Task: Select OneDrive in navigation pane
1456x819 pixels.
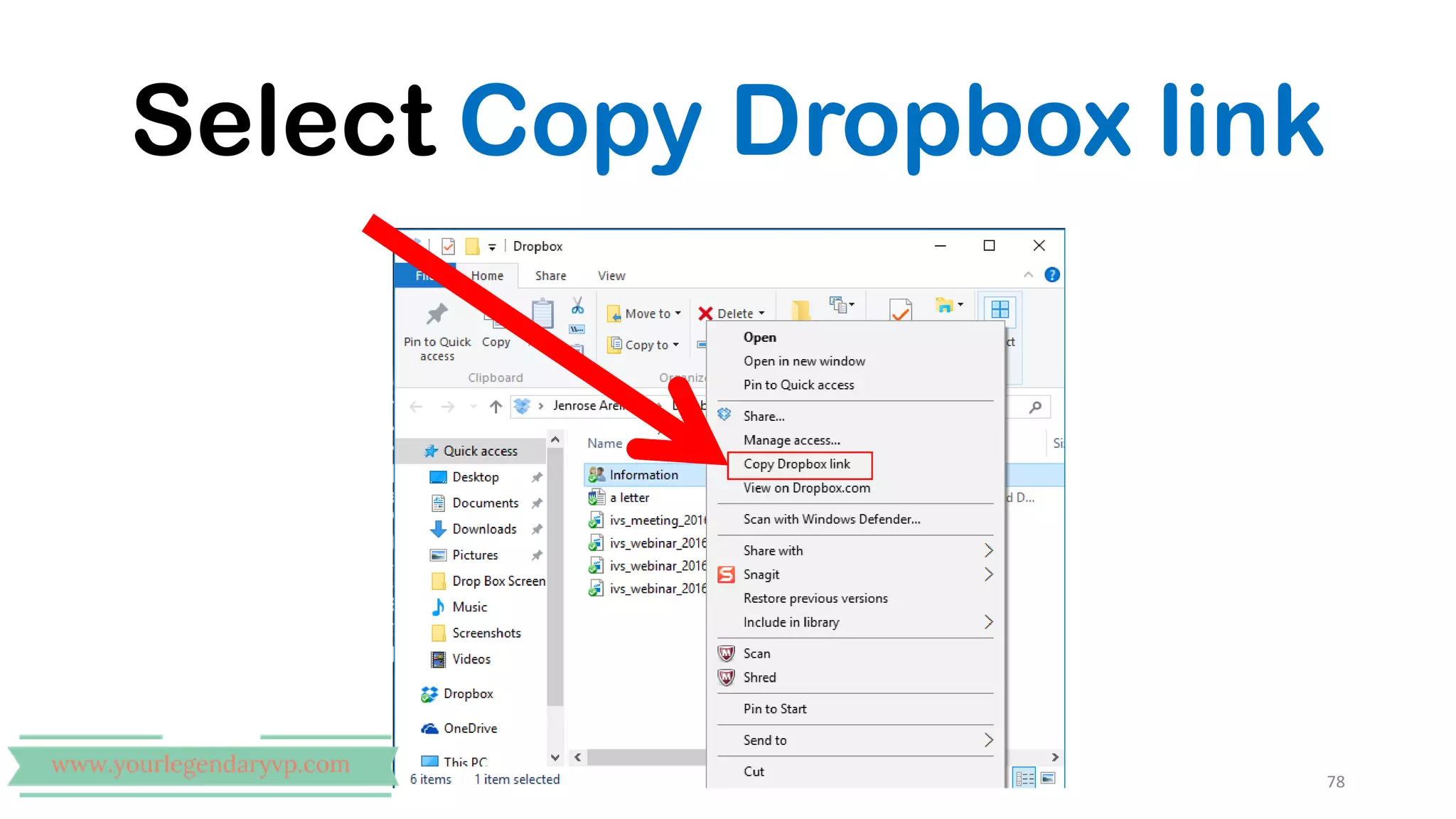Action: coord(470,729)
